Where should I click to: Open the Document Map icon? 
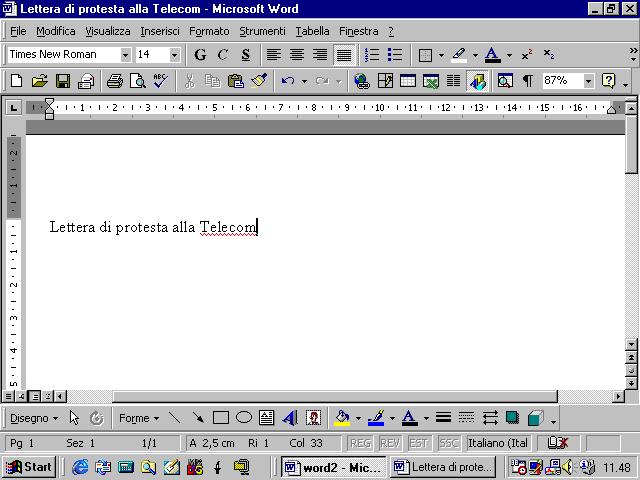tap(505, 81)
